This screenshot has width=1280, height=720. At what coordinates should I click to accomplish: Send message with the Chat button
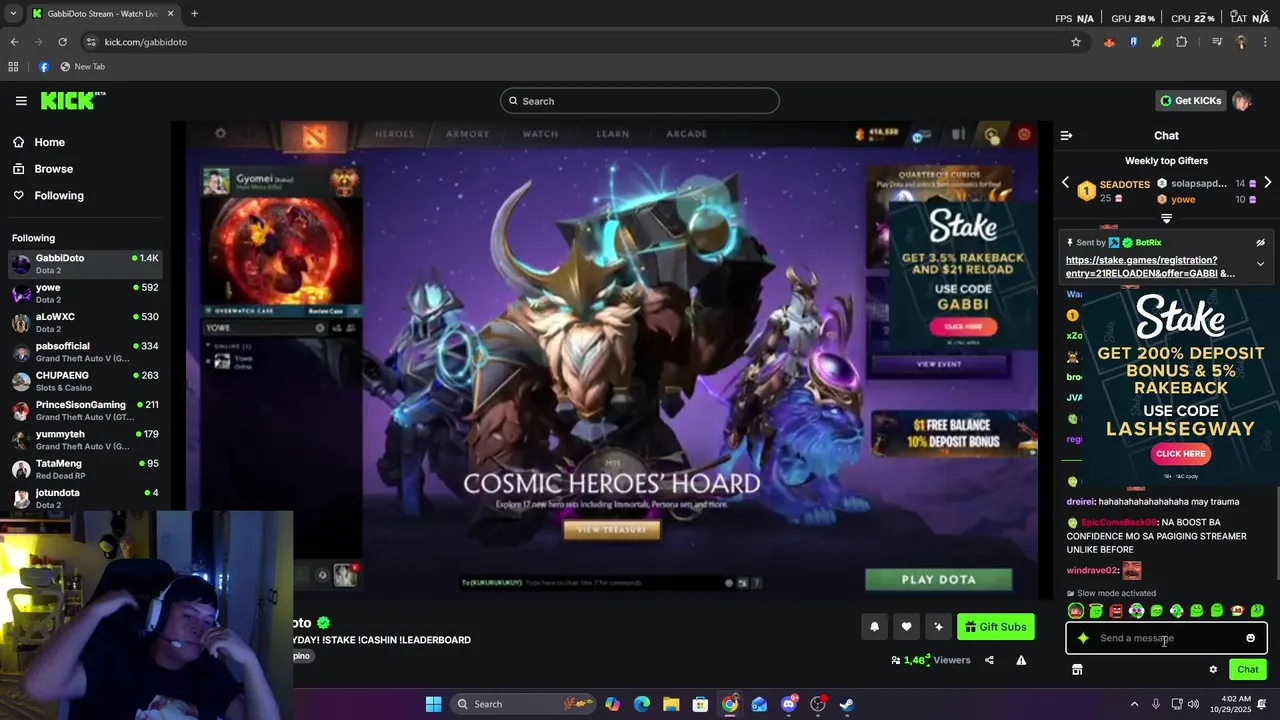point(1248,670)
